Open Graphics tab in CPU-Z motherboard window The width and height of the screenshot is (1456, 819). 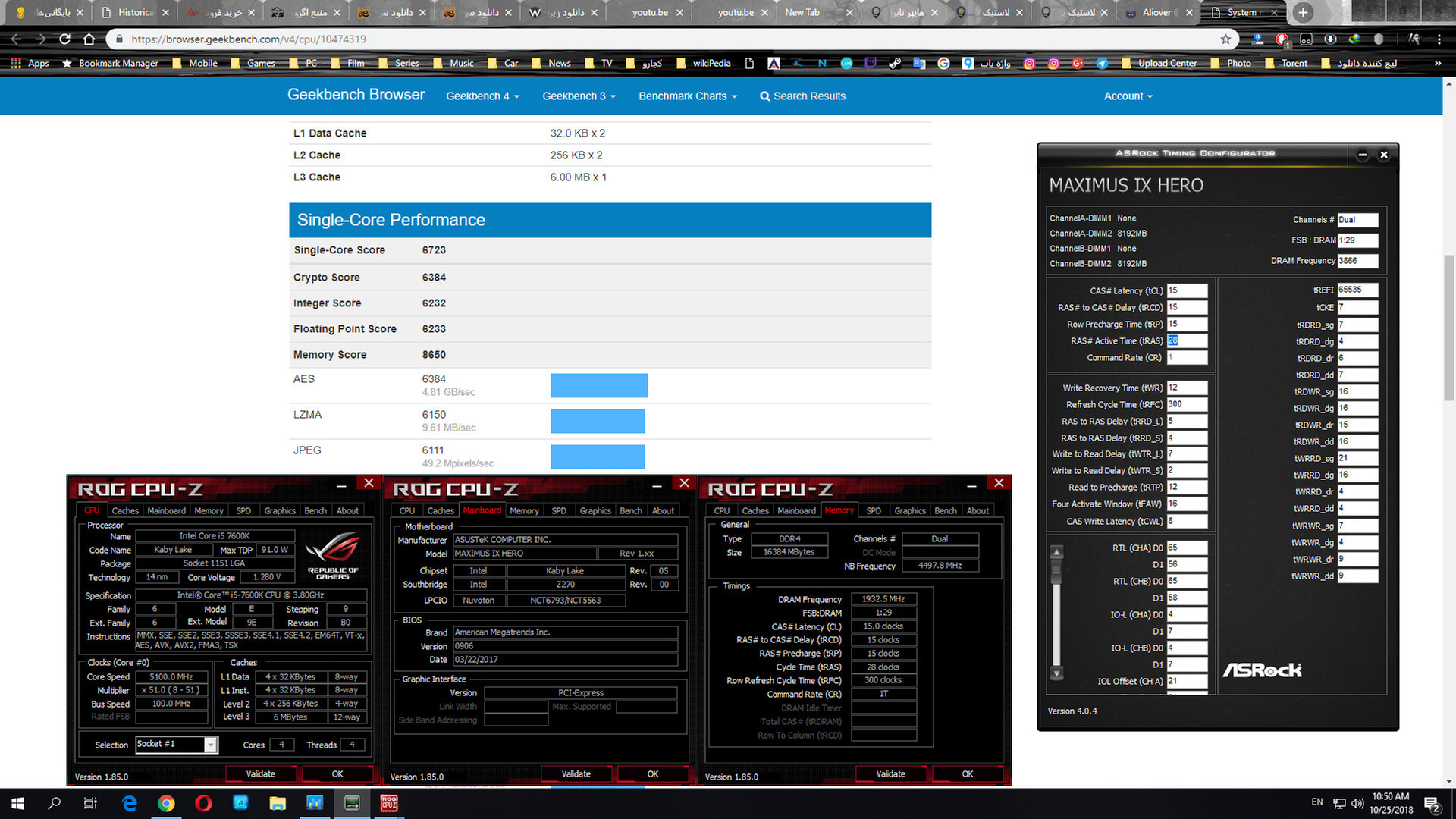pos(595,510)
